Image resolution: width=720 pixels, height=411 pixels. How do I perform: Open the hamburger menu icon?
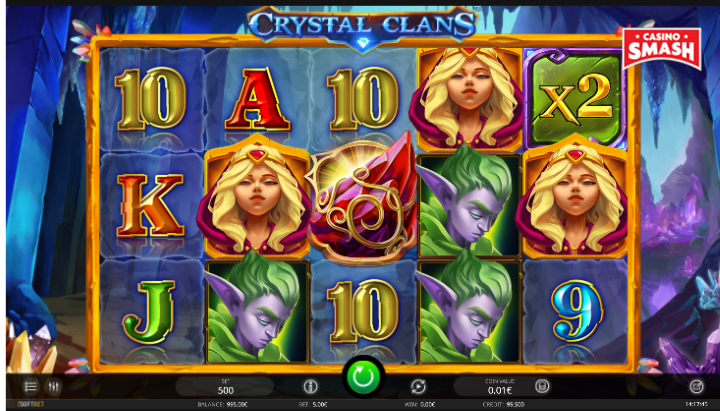[x=31, y=387]
